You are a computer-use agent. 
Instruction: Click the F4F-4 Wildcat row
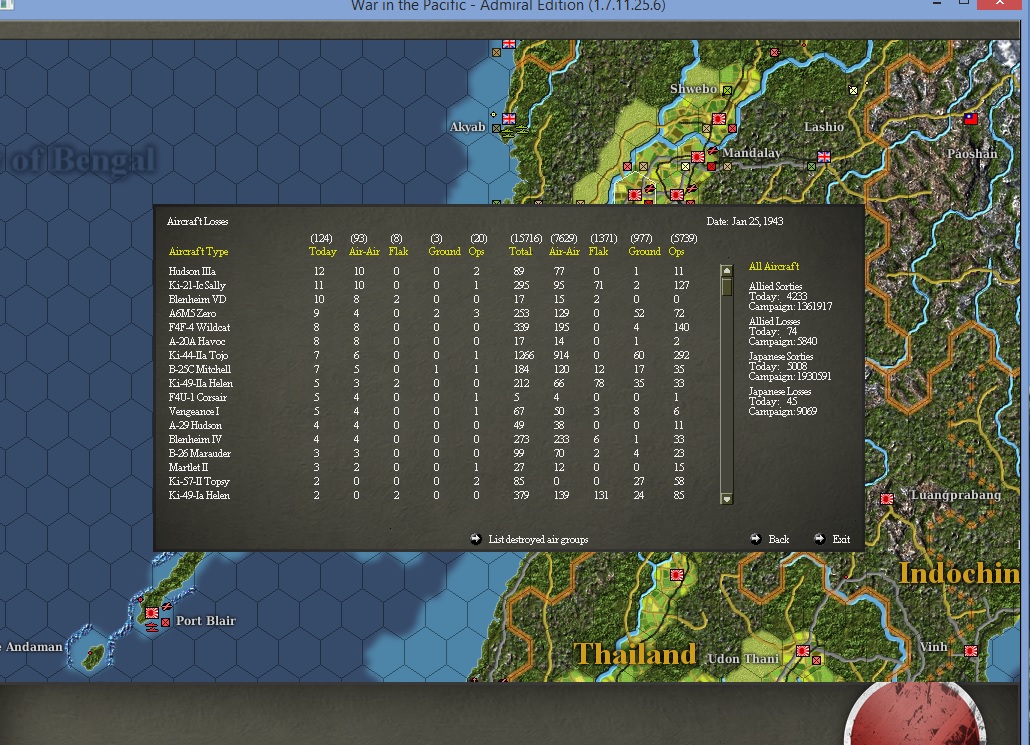pyautogui.click(x=427, y=327)
